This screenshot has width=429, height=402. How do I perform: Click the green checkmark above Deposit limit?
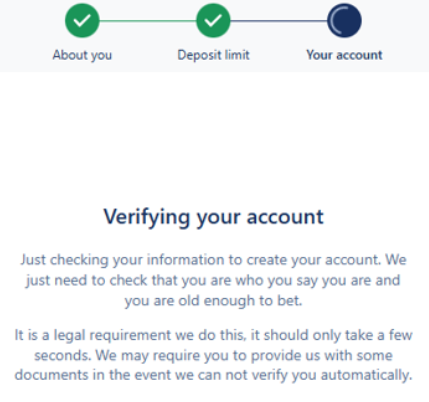tap(213, 21)
